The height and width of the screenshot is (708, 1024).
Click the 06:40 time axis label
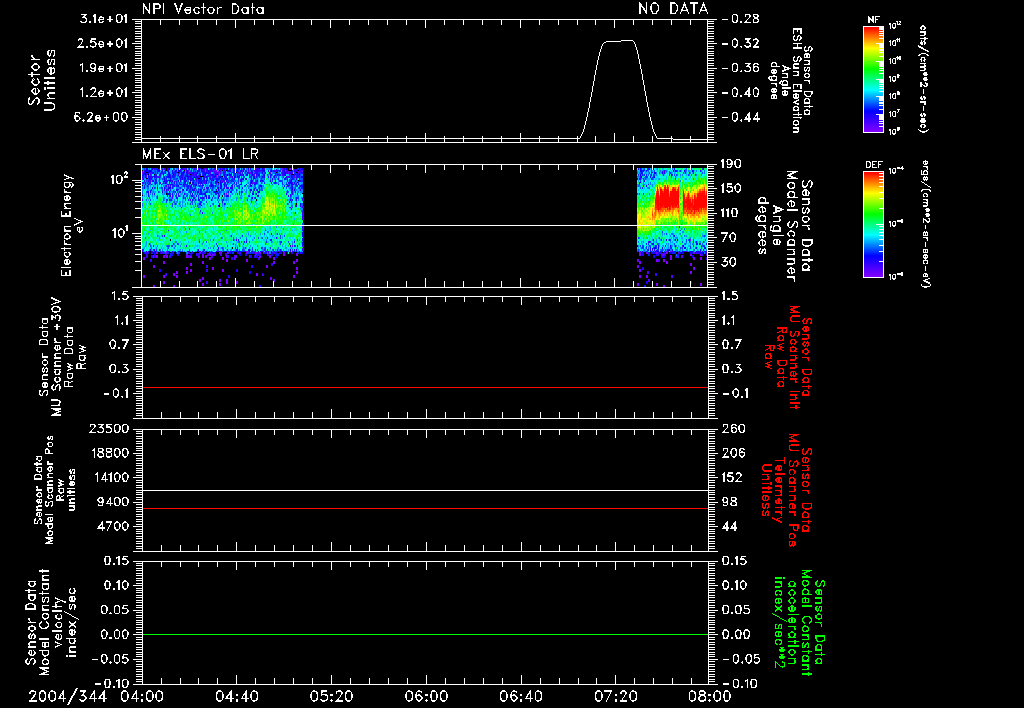(520, 696)
